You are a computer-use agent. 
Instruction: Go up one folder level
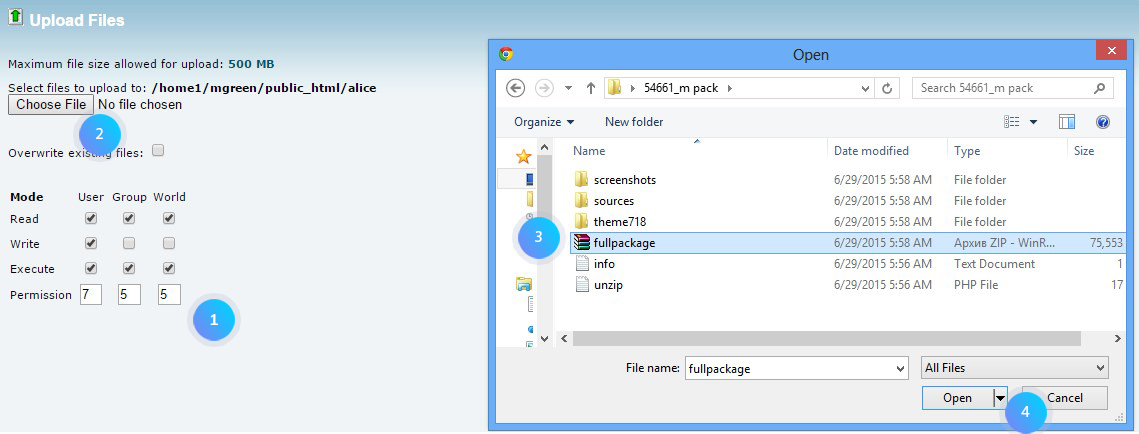591,88
